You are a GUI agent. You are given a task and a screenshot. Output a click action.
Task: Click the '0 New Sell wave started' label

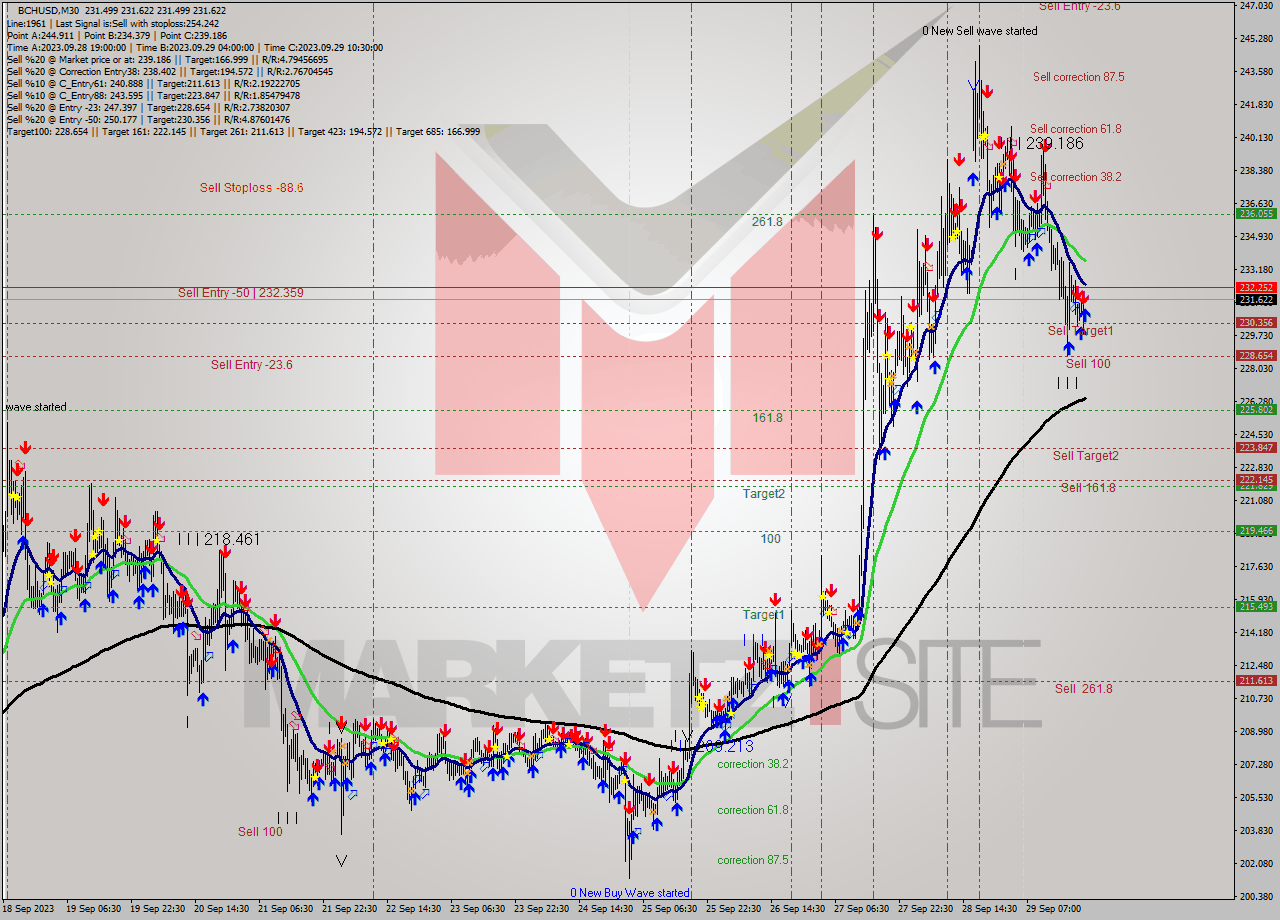click(980, 31)
